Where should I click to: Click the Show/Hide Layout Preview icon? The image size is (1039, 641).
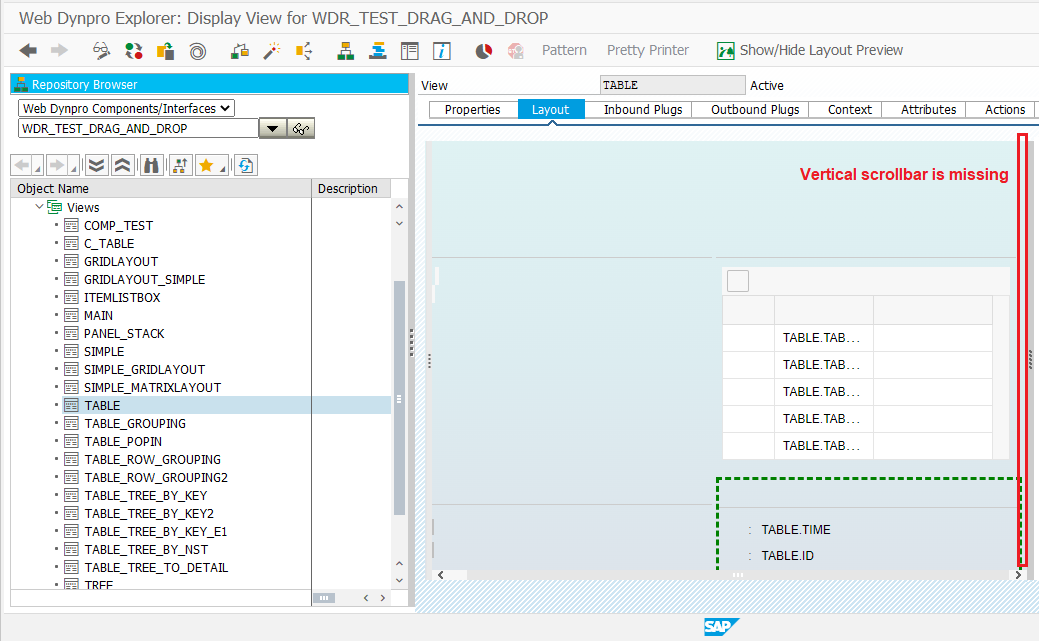coord(726,50)
